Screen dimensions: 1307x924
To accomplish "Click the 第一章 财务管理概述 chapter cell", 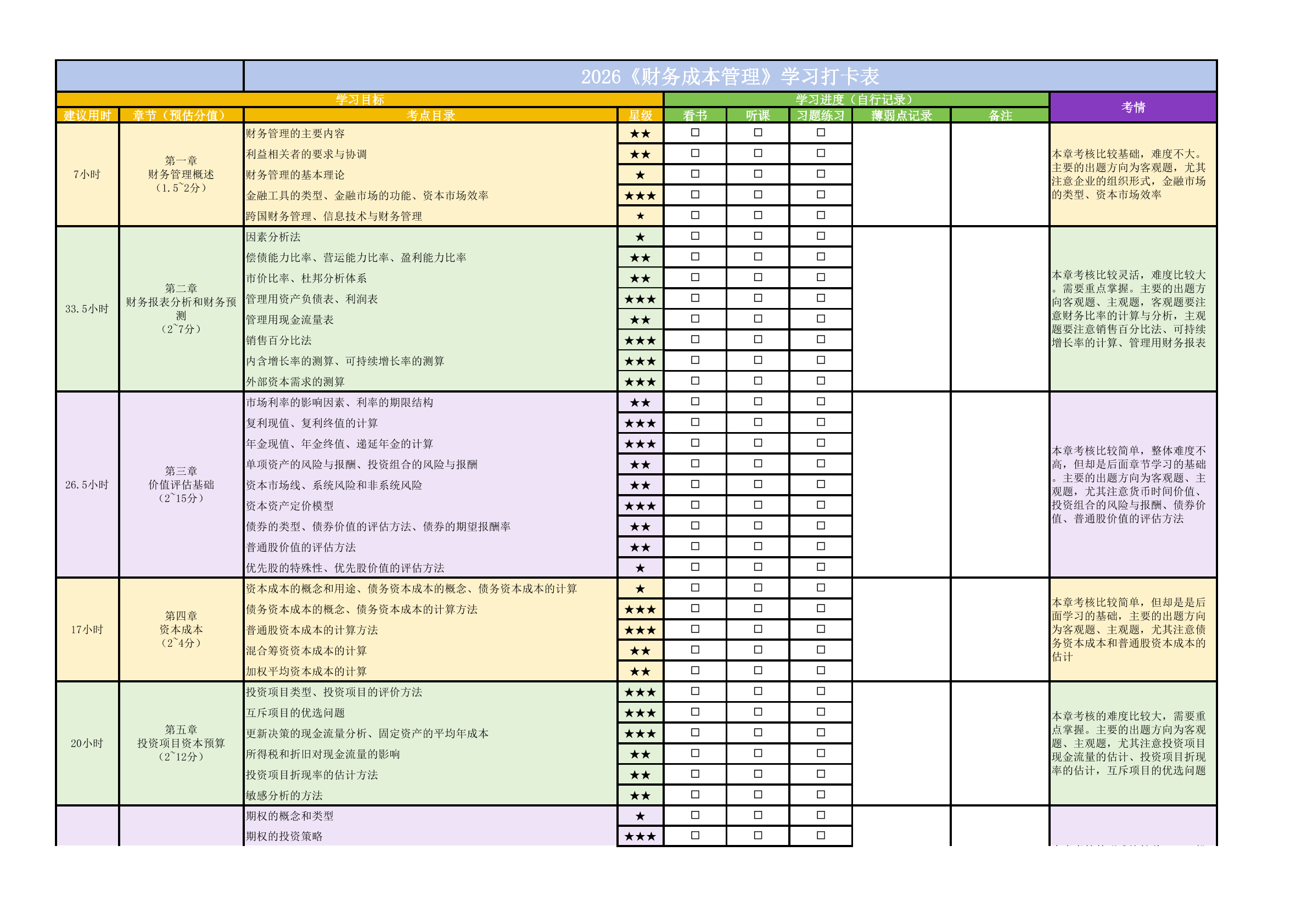I will [181, 174].
